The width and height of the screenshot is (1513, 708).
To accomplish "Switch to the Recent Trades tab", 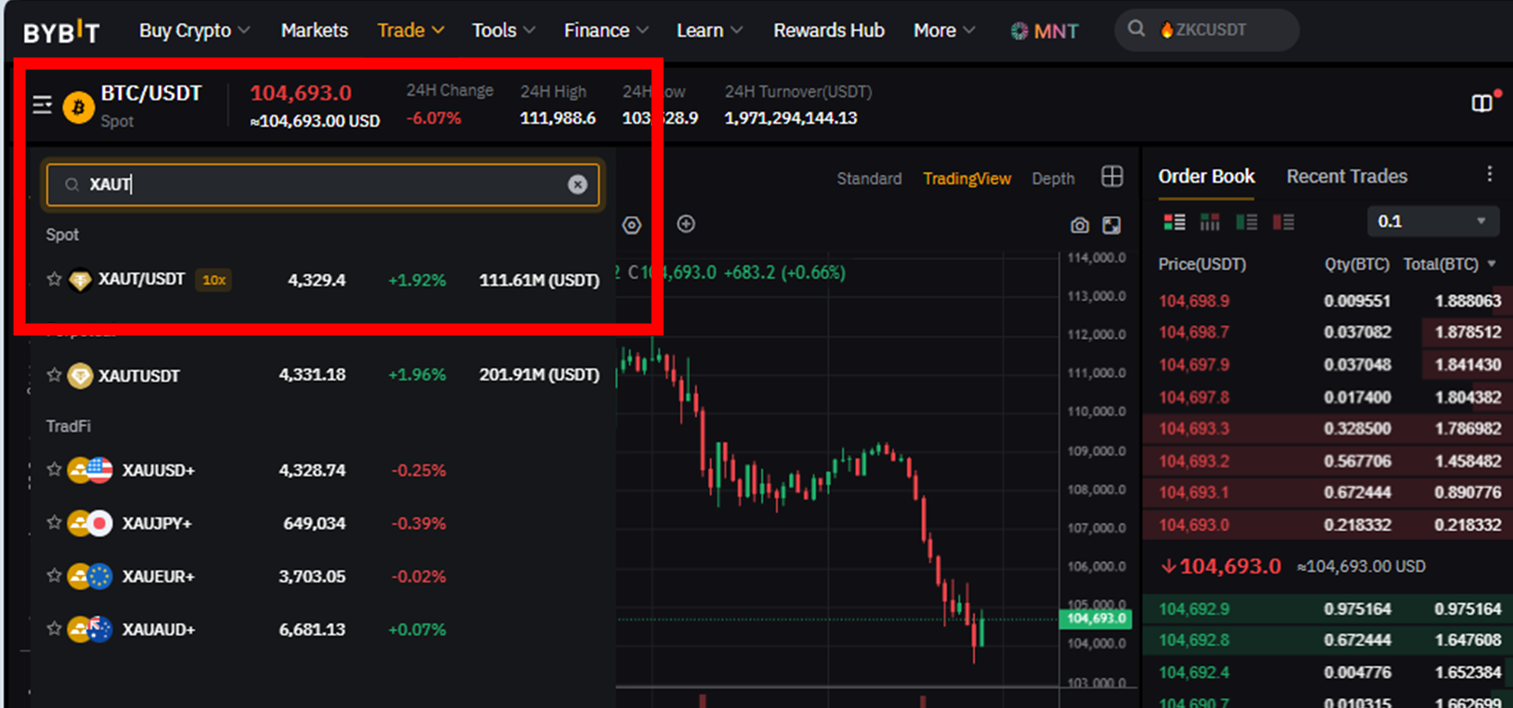I will pos(1346,176).
